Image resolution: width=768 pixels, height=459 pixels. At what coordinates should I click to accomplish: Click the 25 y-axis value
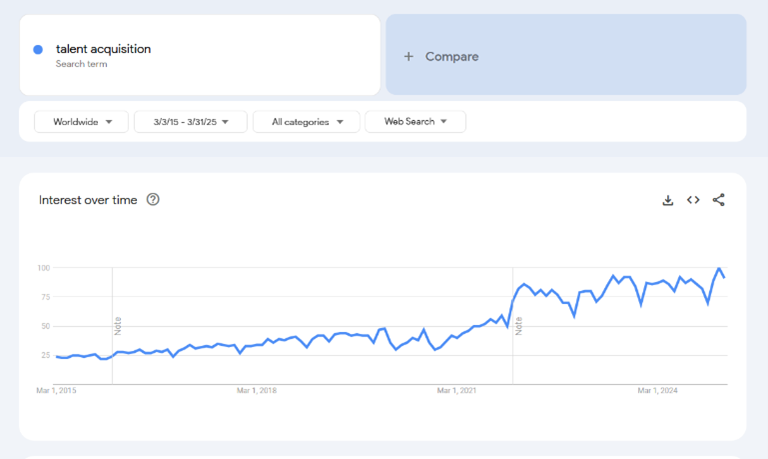tap(46, 355)
